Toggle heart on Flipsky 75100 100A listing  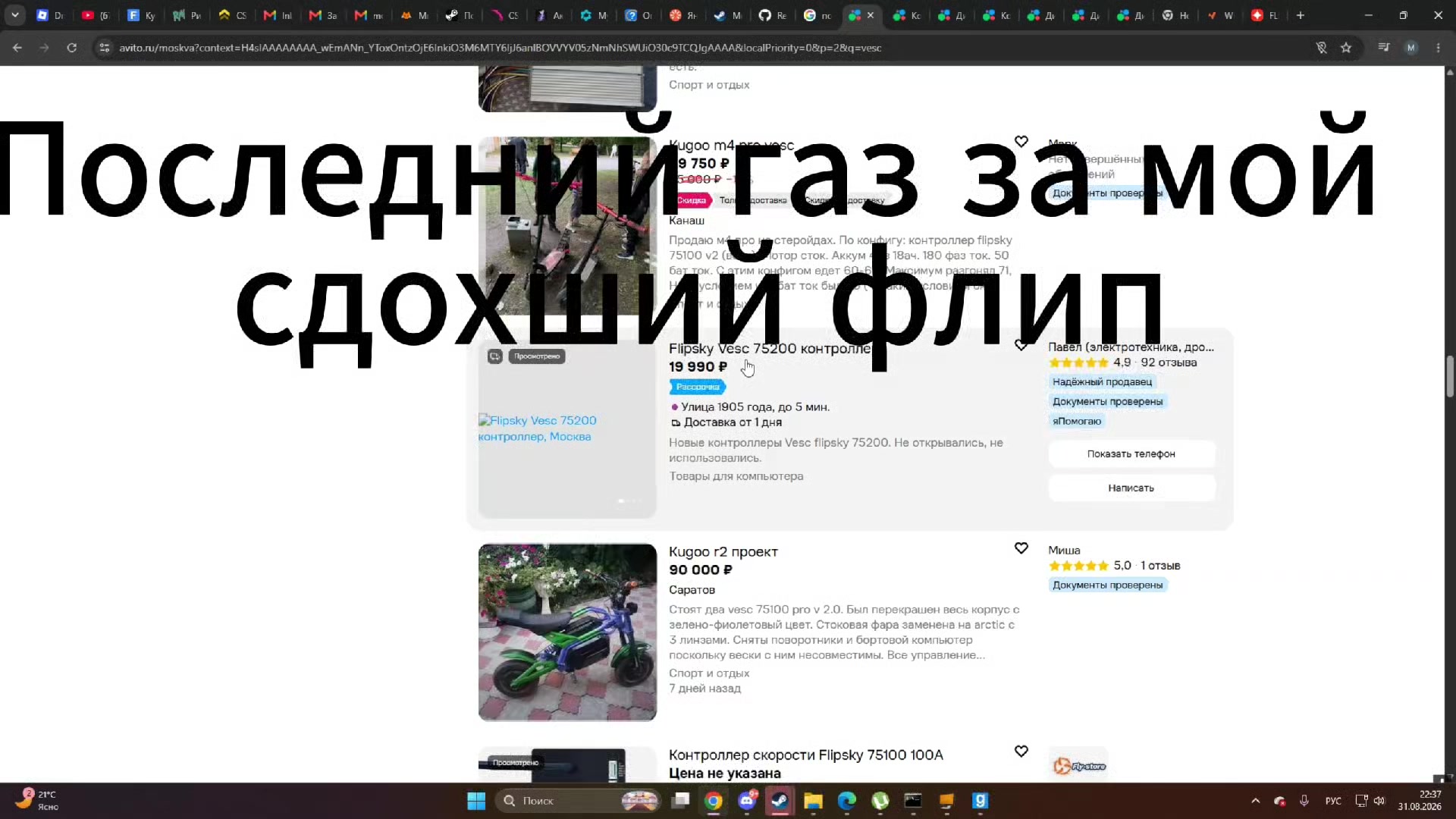pyautogui.click(x=1021, y=752)
